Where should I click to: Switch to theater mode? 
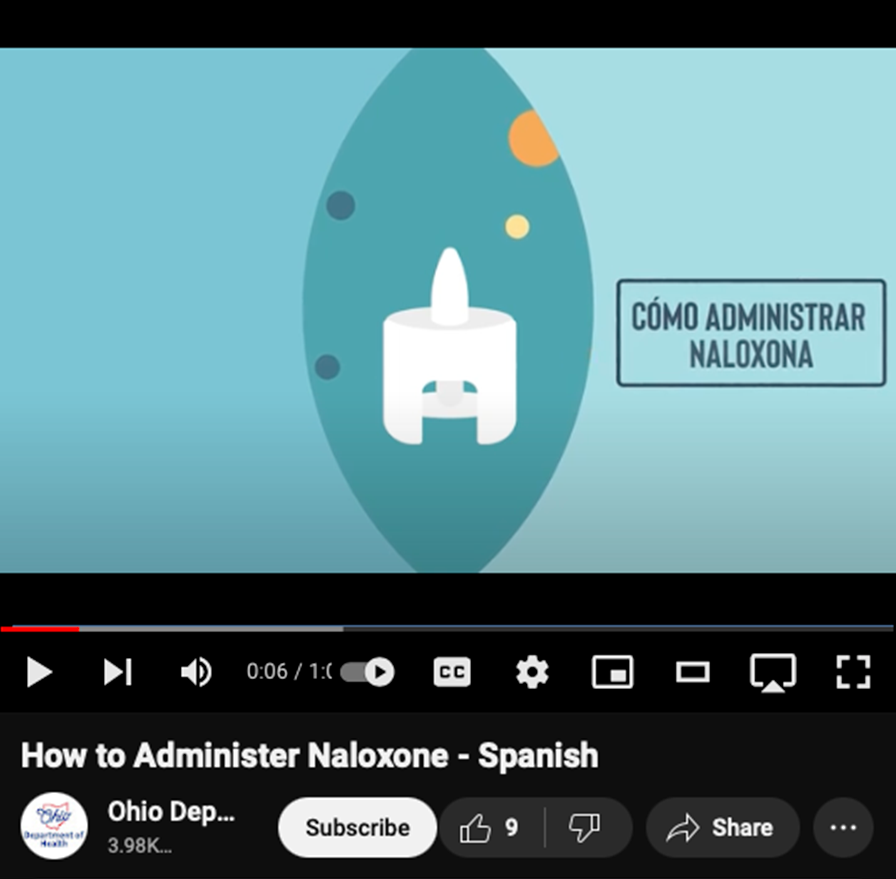(x=693, y=672)
